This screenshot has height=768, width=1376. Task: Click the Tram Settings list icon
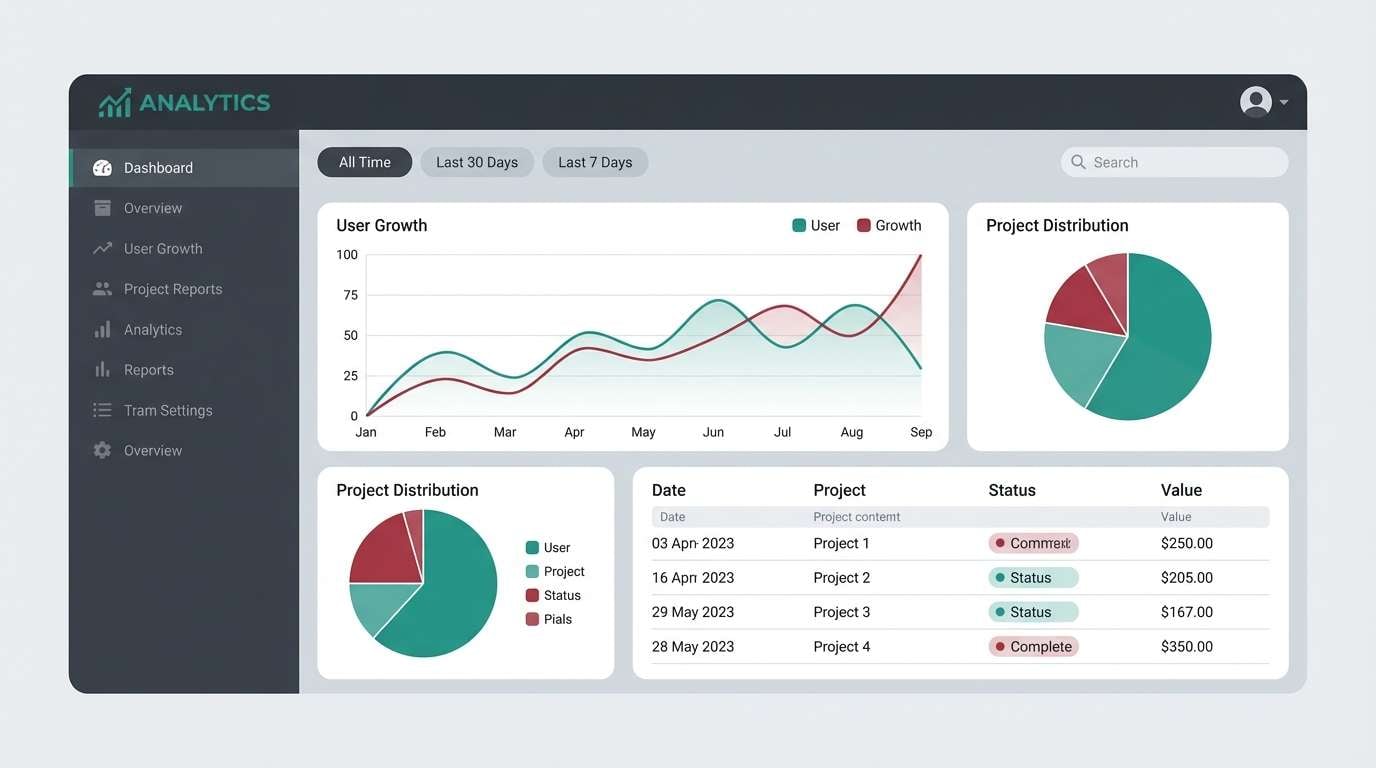point(102,410)
